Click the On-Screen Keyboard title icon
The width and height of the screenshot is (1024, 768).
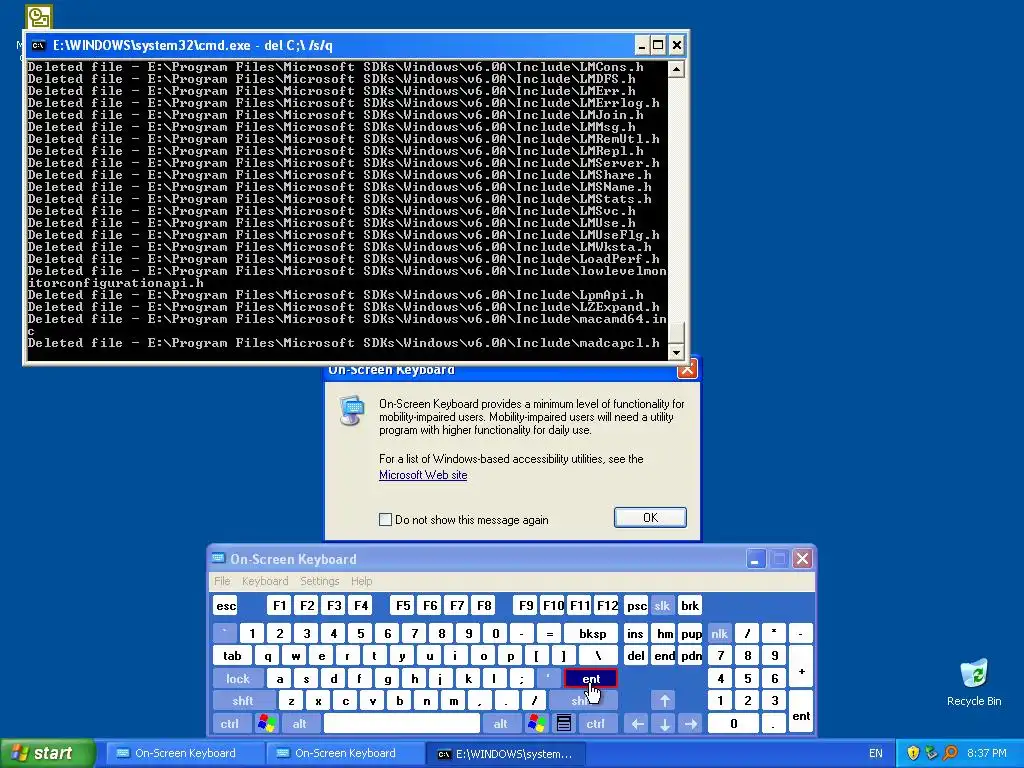[x=218, y=559]
